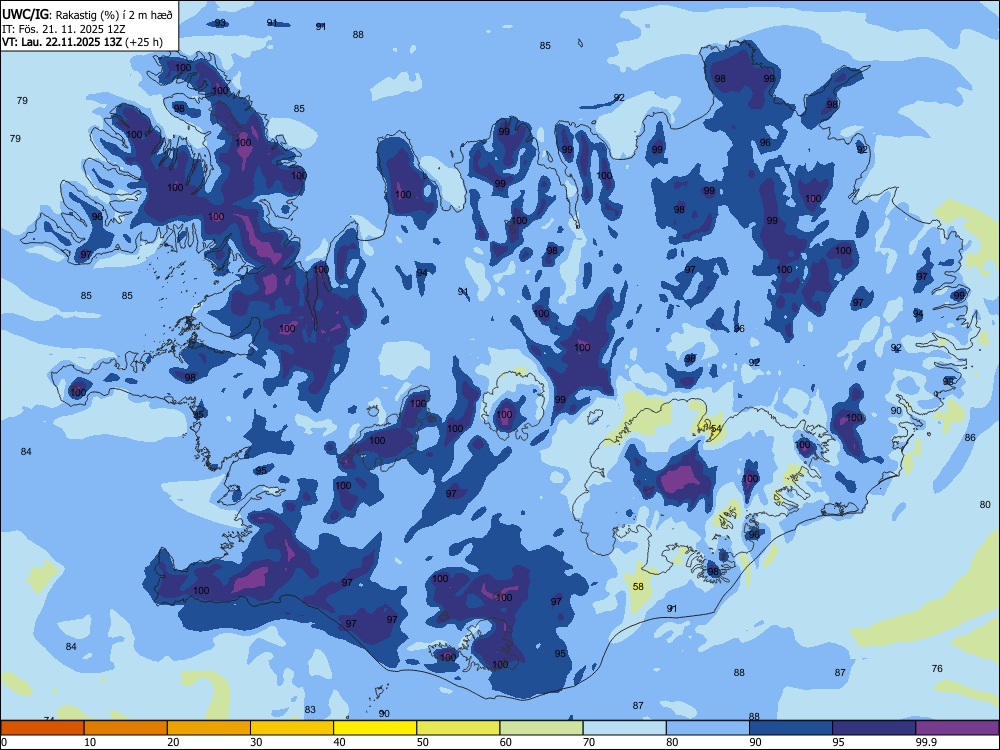Viewport: 1000px width, 750px height.
Task: Click the 'VT: Lau. 22.11.2025 13Z (+25 h)' line
Action: 82,42
